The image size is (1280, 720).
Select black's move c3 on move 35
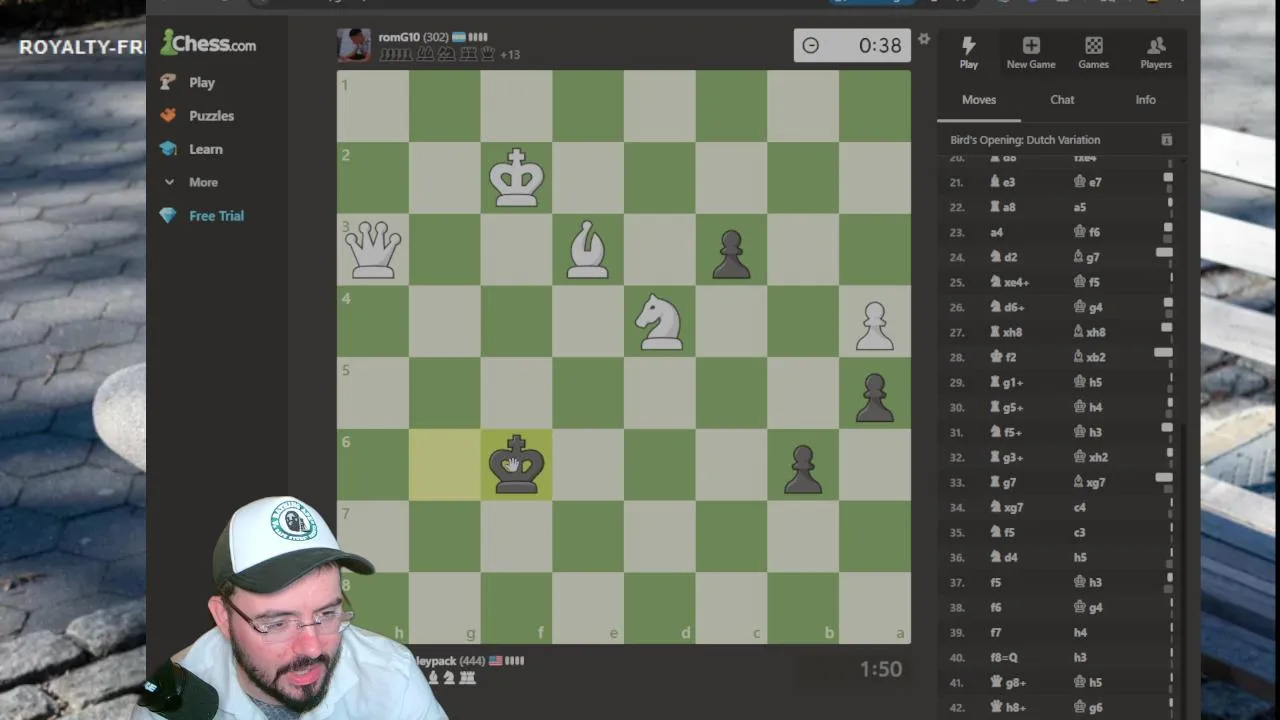(1079, 532)
